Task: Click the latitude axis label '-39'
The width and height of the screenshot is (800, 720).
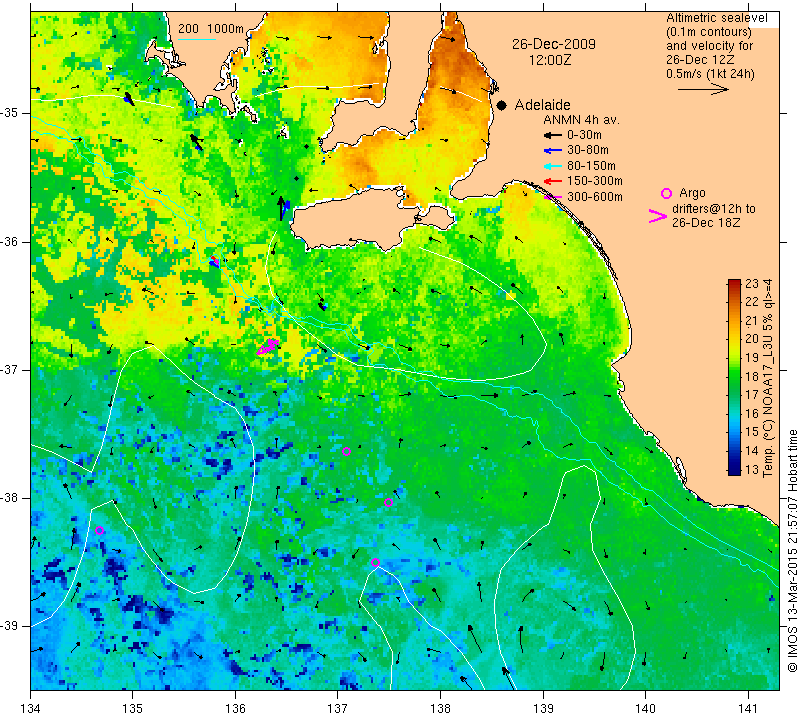Action: pos(10,626)
